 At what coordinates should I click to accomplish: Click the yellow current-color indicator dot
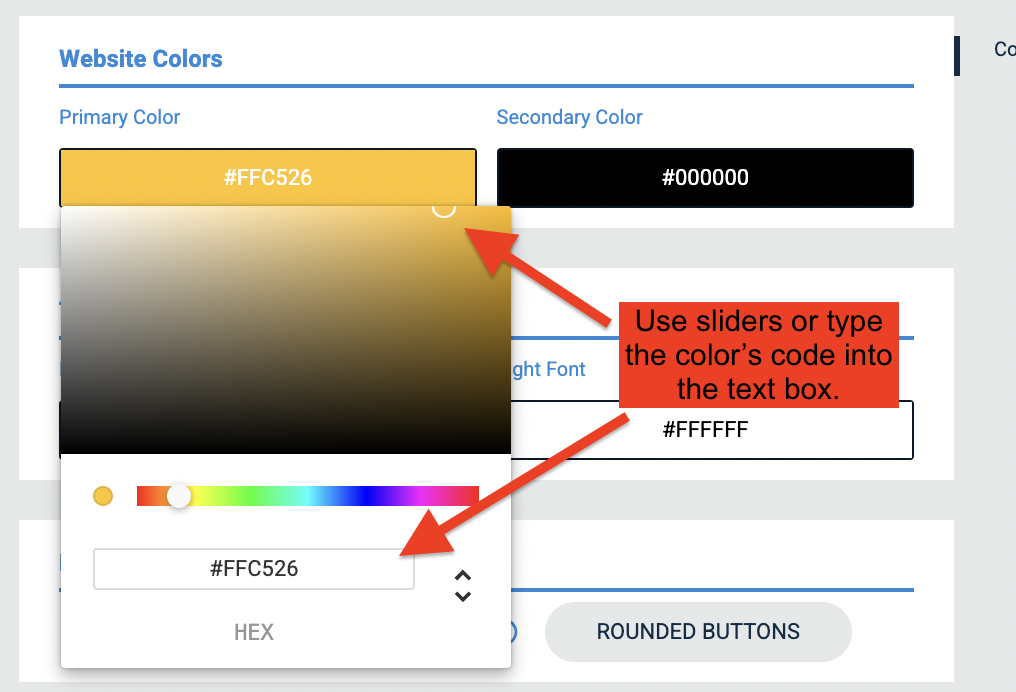tap(103, 495)
